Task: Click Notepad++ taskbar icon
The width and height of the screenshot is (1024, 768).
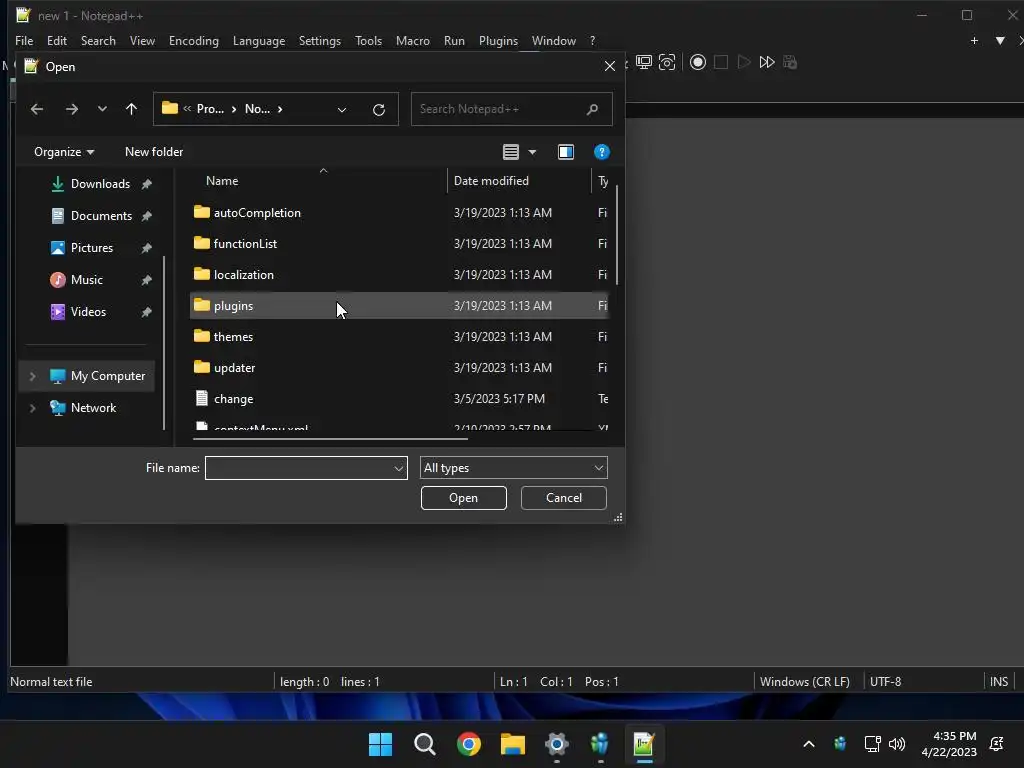Action: click(x=644, y=744)
